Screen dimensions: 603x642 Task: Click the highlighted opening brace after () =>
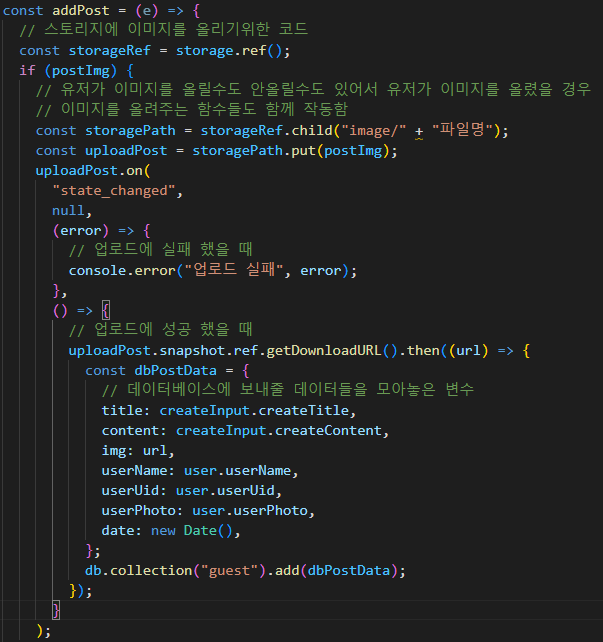pos(106,311)
